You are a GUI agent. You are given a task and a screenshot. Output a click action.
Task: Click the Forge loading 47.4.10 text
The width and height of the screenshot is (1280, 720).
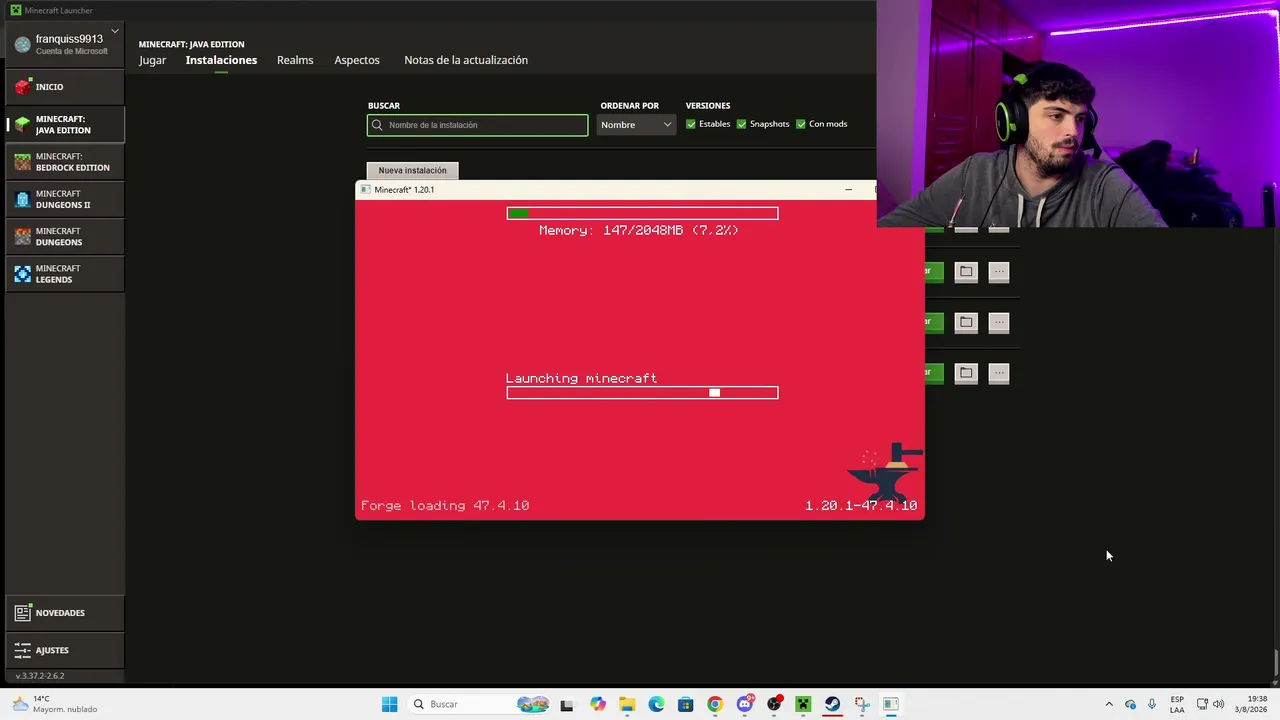(x=445, y=506)
